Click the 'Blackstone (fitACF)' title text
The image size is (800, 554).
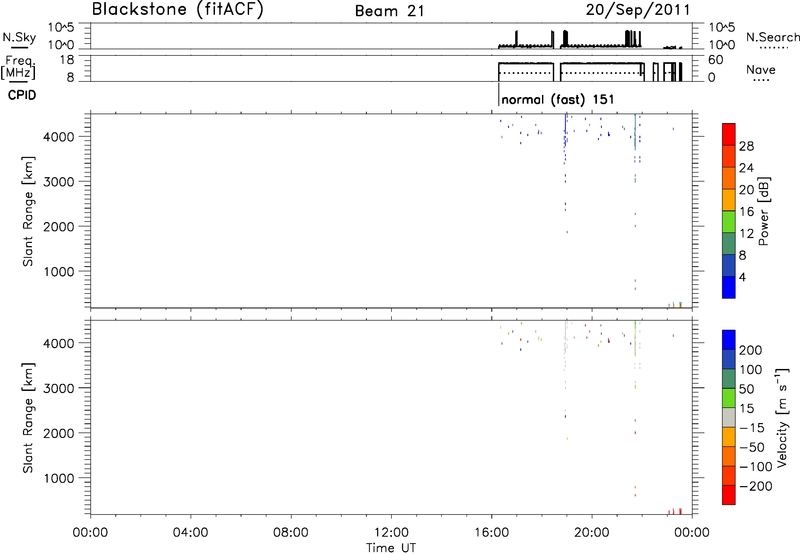(178, 9)
